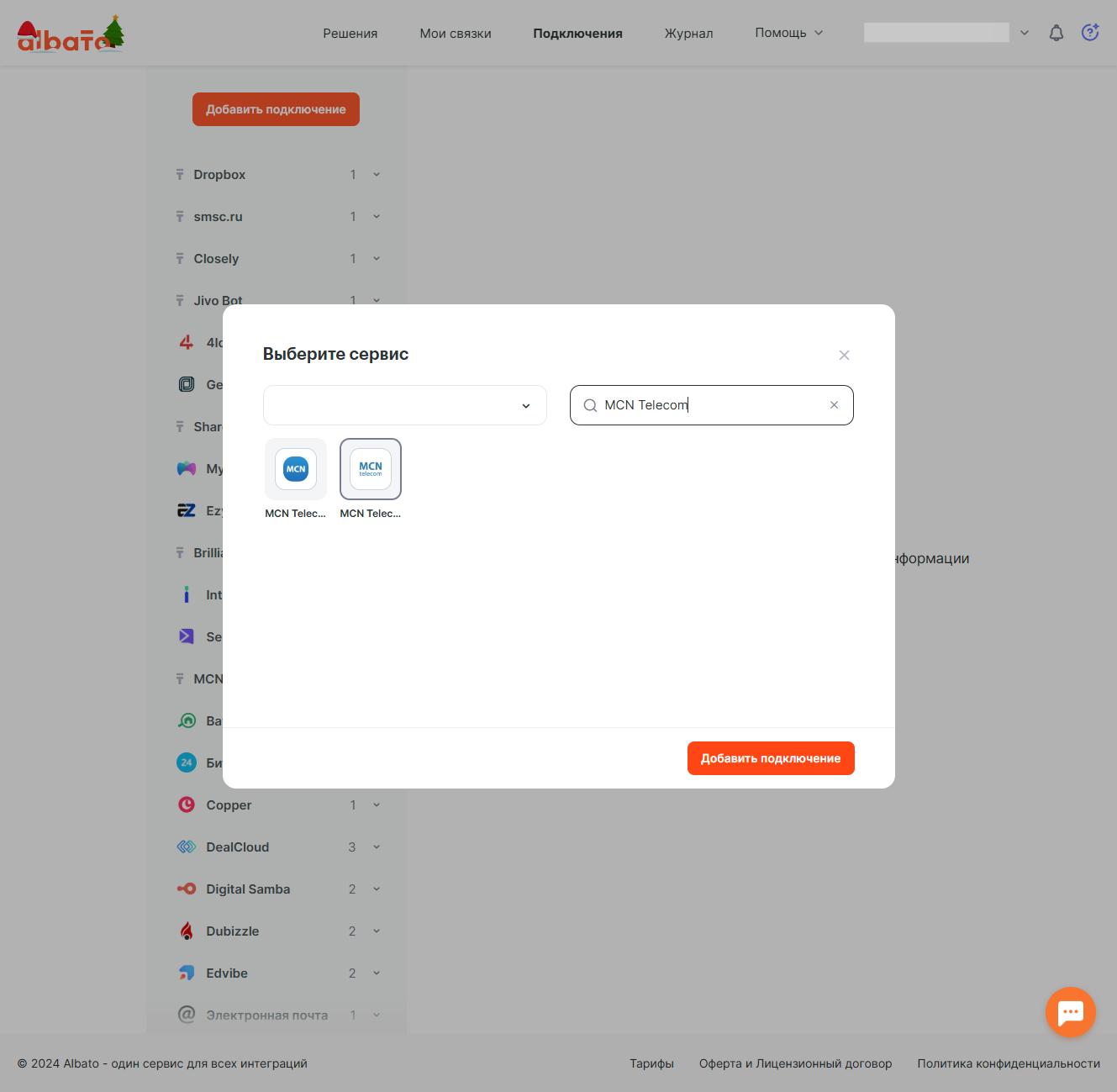Select the white MCN telecom service tile
1117x1092 pixels.
[x=371, y=469]
